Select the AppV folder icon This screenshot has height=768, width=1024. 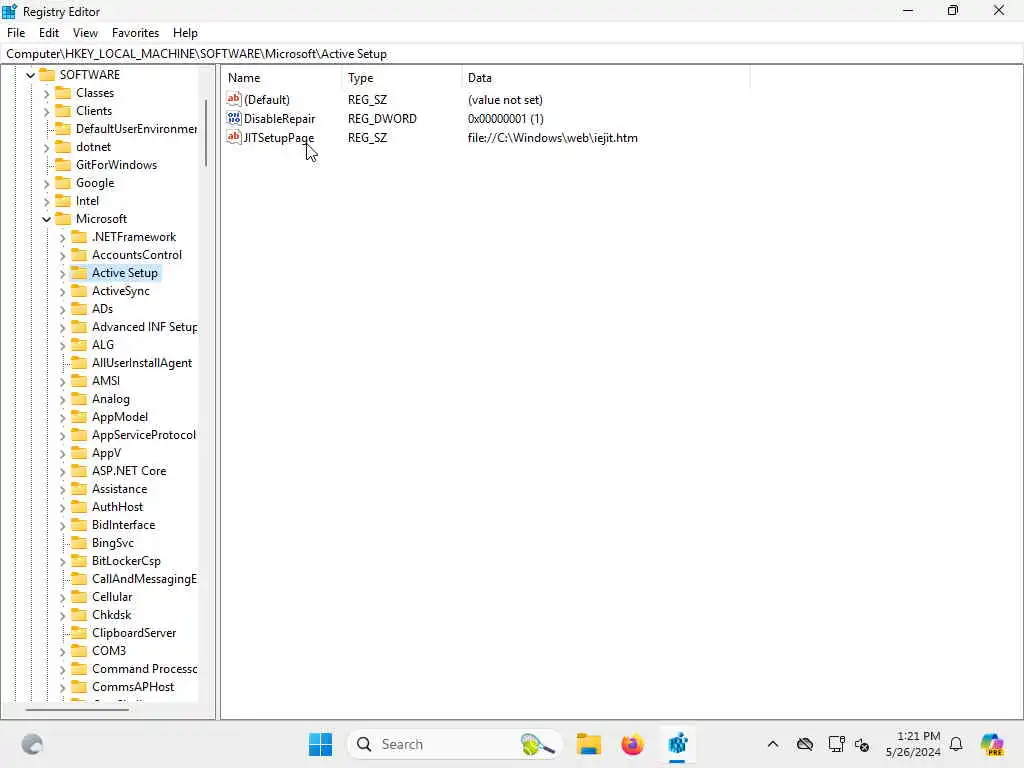click(x=79, y=453)
